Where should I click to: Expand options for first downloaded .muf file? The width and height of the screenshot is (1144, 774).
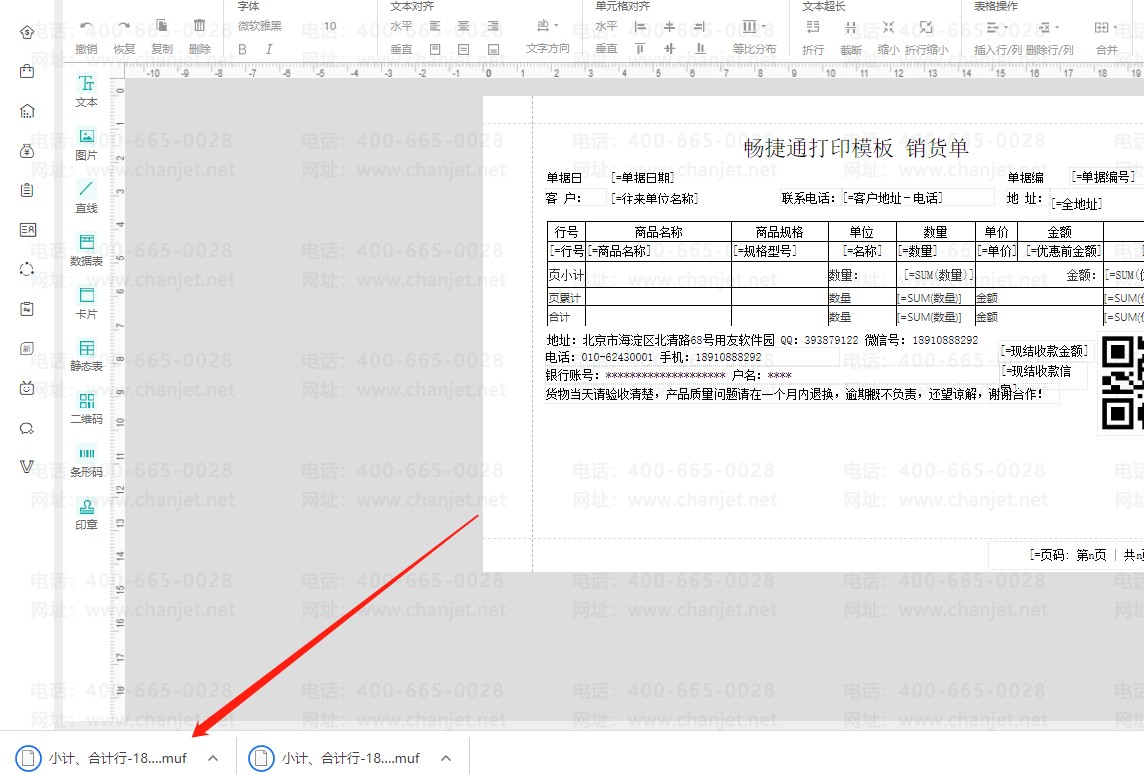213,758
